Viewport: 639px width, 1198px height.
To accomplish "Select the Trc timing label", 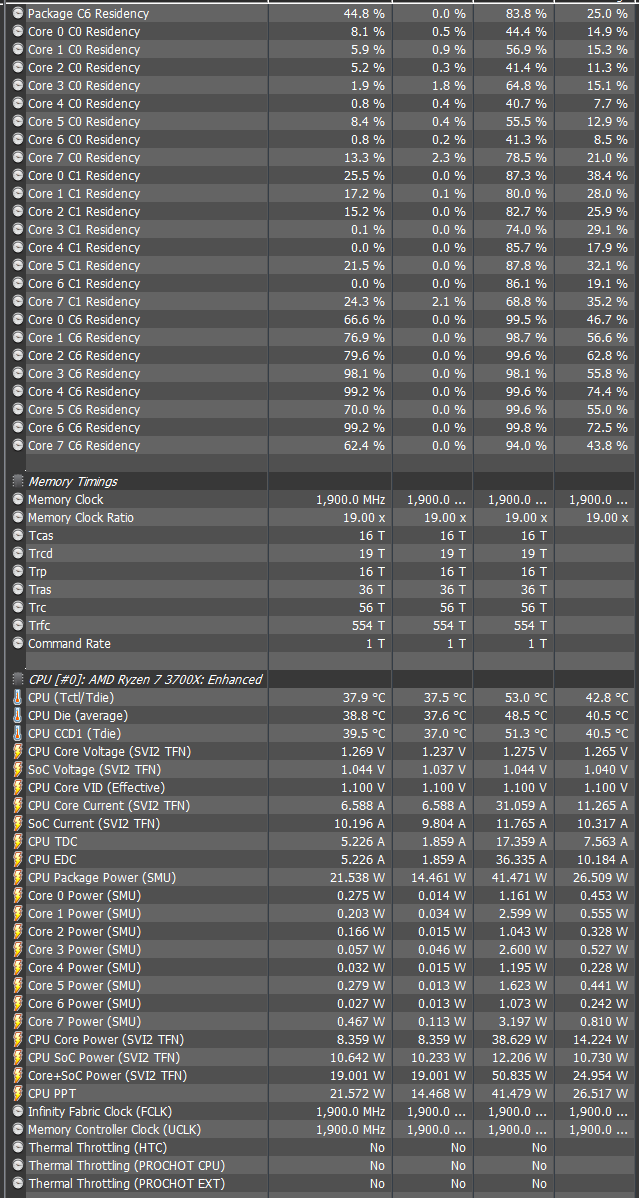I will coord(38,607).
